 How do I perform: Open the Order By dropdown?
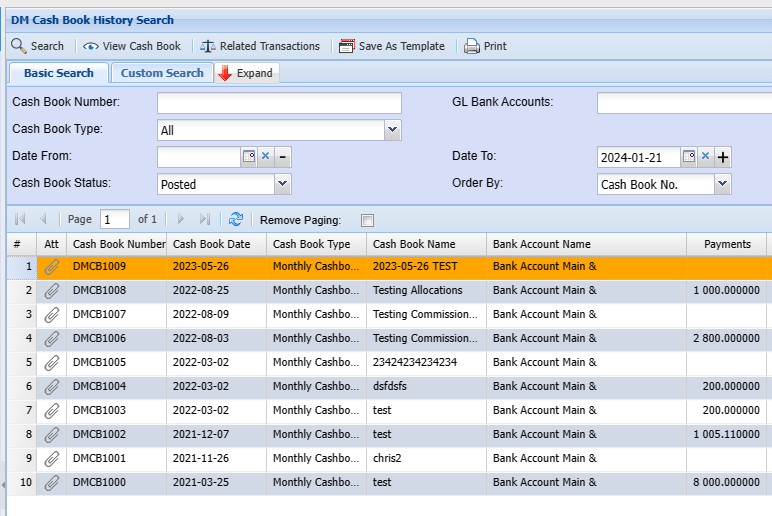(x=722, y=184)
